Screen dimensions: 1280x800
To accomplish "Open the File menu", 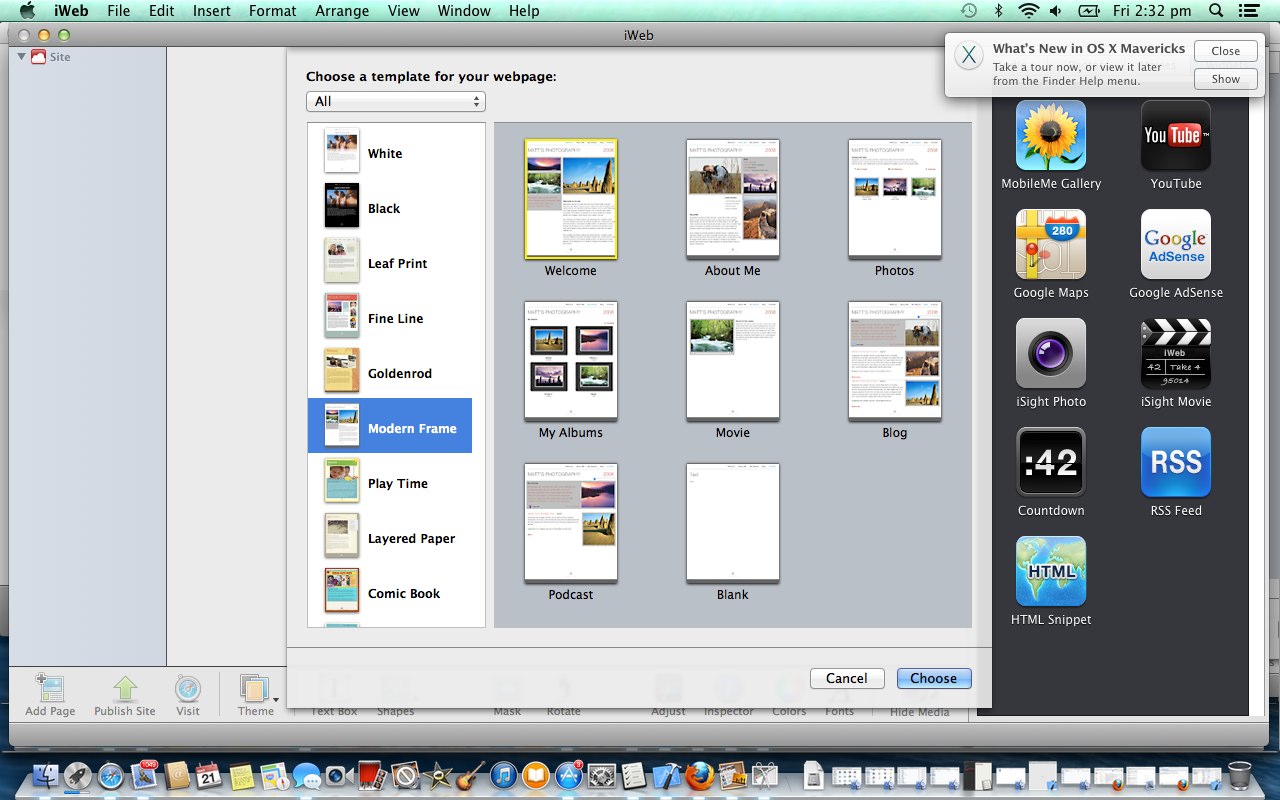I will pos(118,11).
